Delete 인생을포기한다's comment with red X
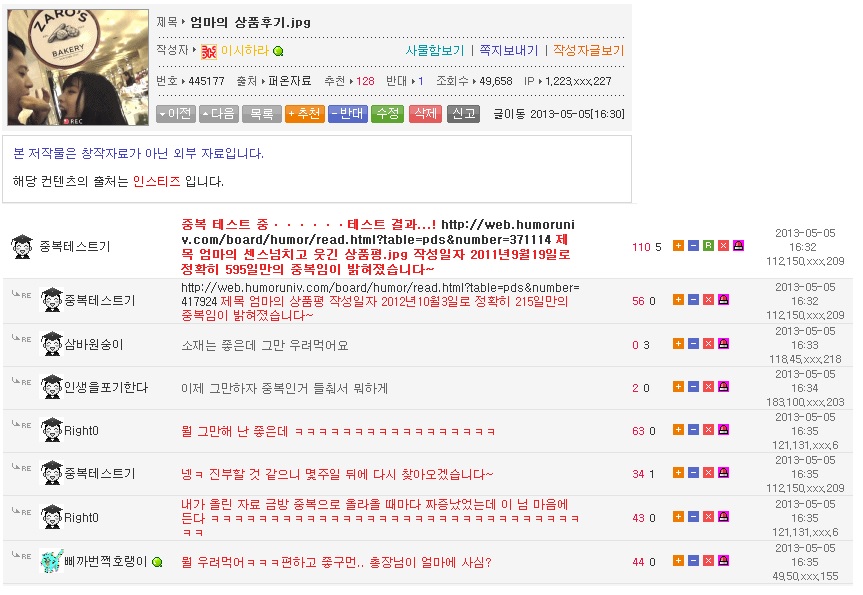 pos(708,387)
